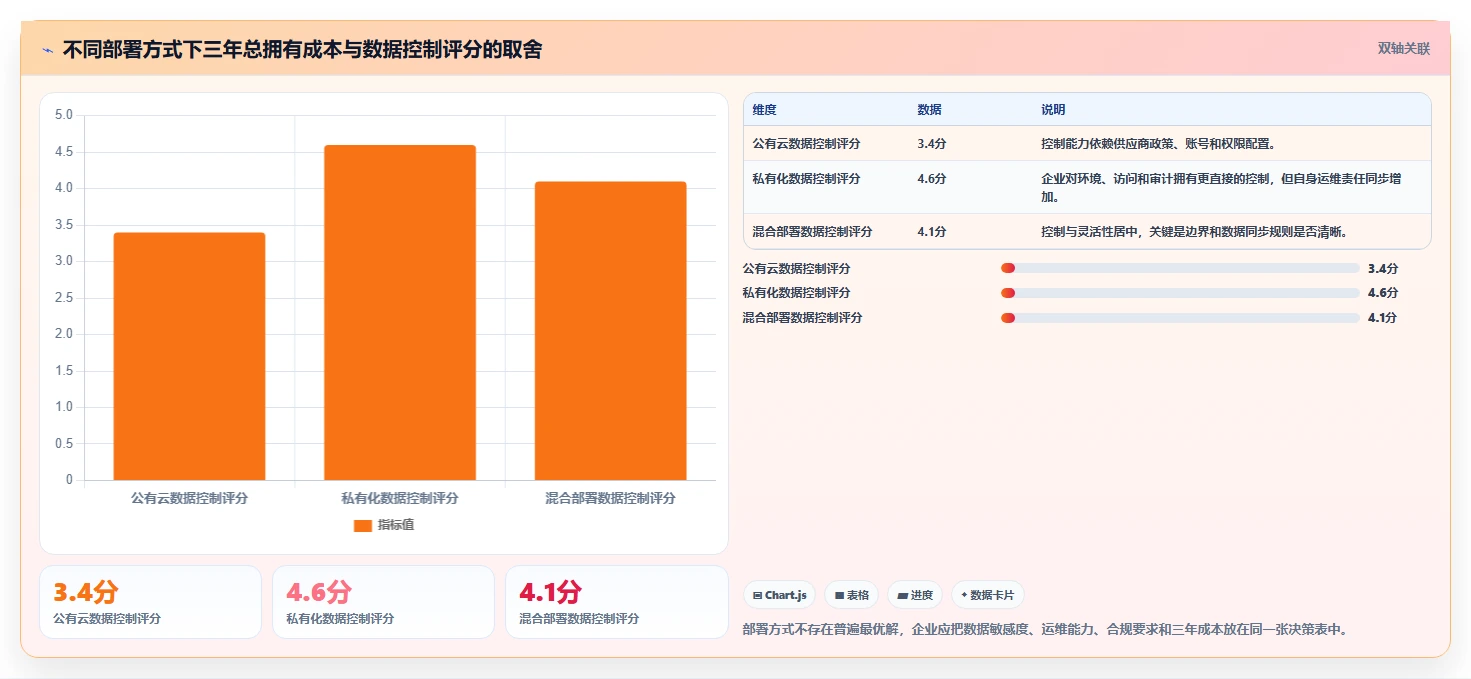This screenshot has width=1471, height=679.
Task: Select the 表格 chip
Action: (851, 595)
